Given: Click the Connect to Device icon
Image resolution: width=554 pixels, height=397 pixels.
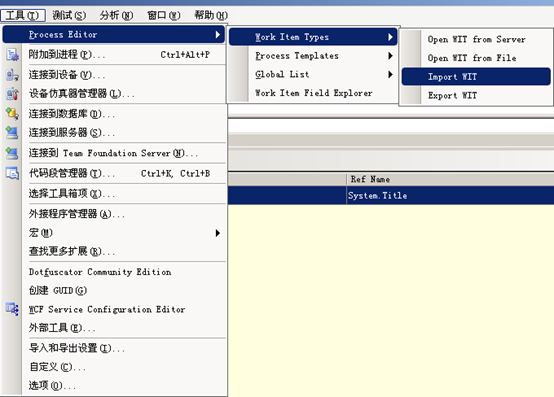Looking at the screenshot, I should pyautogui.click(x=12, y=75).
